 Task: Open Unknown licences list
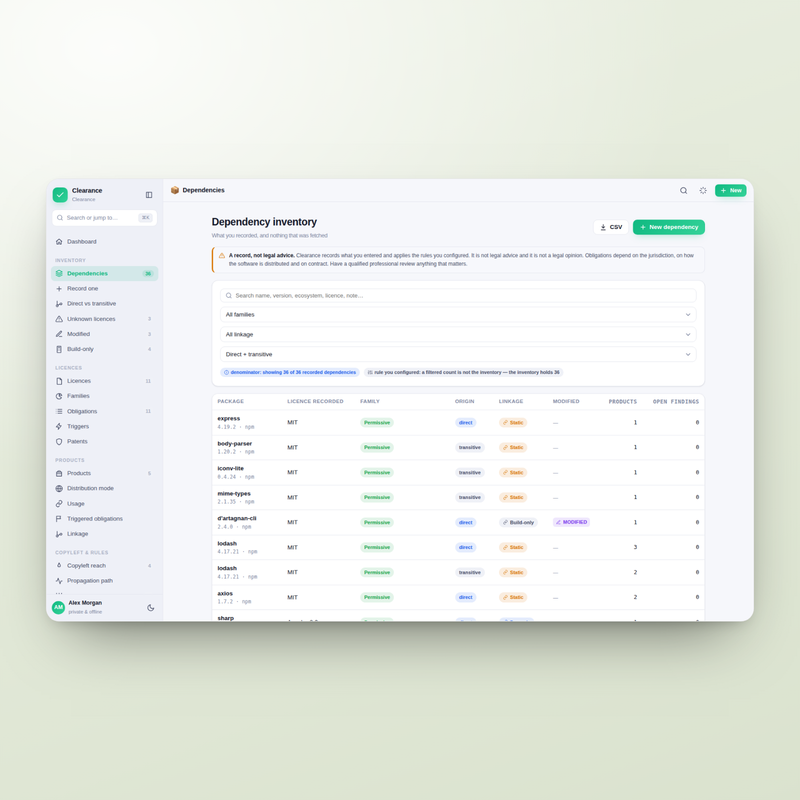(105, 319)
